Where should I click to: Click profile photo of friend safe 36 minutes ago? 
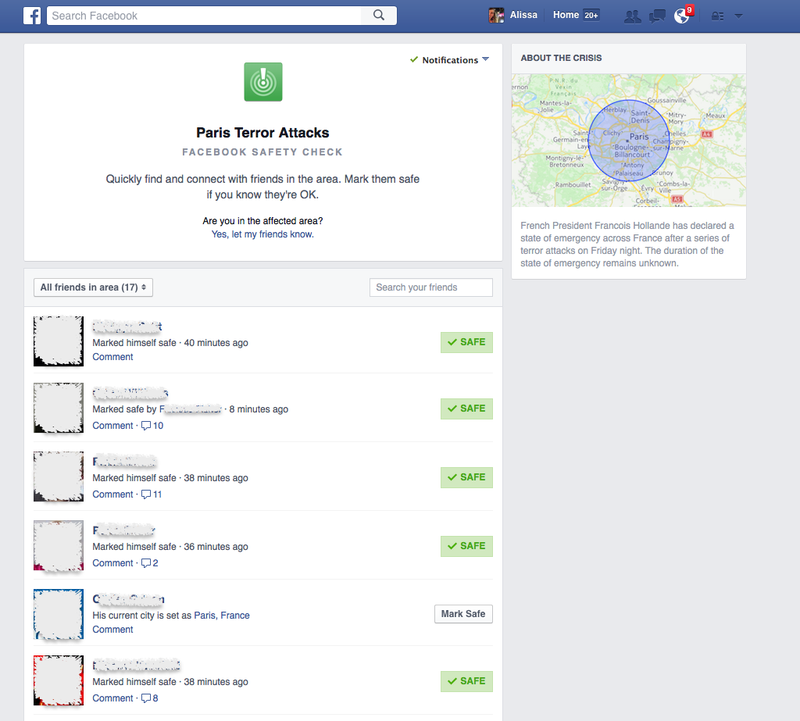point(59,545)
